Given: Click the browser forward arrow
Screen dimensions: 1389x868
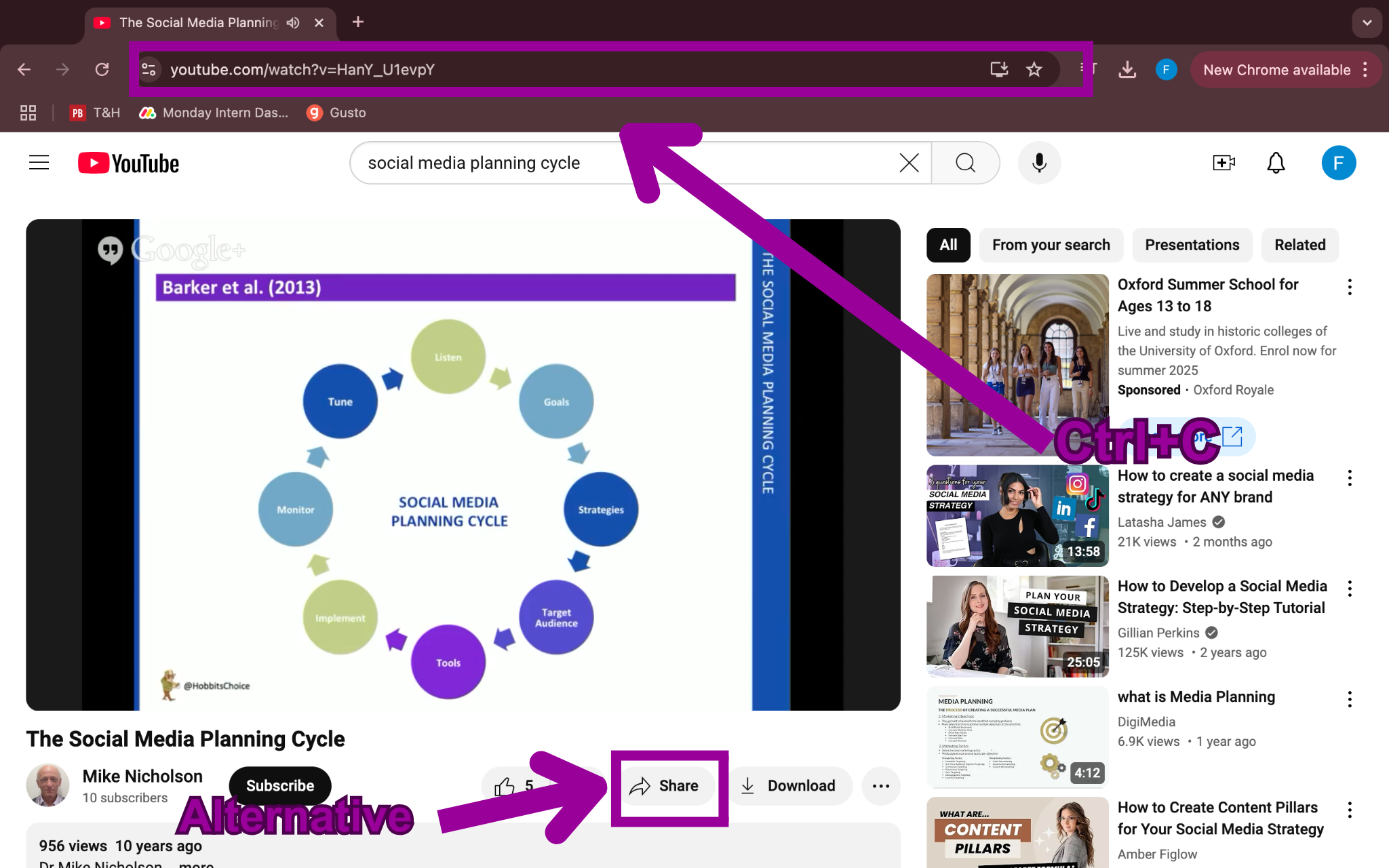Looking at the screenshot, I should point(63,69).
